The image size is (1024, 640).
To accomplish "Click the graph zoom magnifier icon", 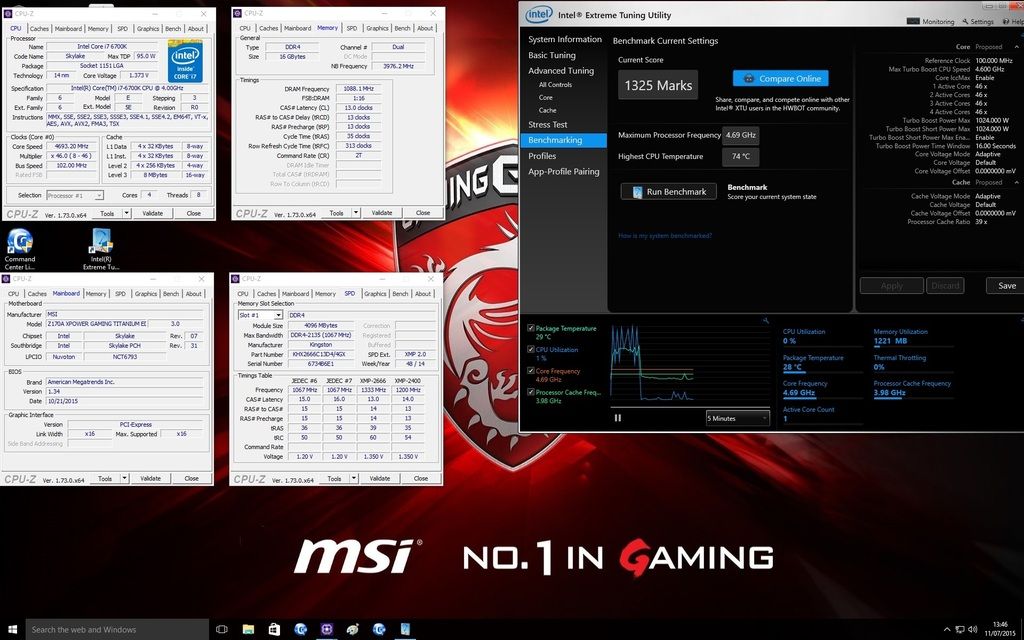I will 765,321.
